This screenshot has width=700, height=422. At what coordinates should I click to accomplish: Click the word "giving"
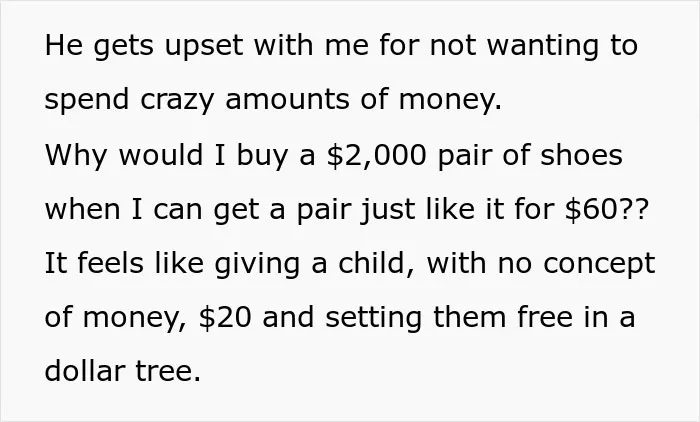tap(257, 264)
